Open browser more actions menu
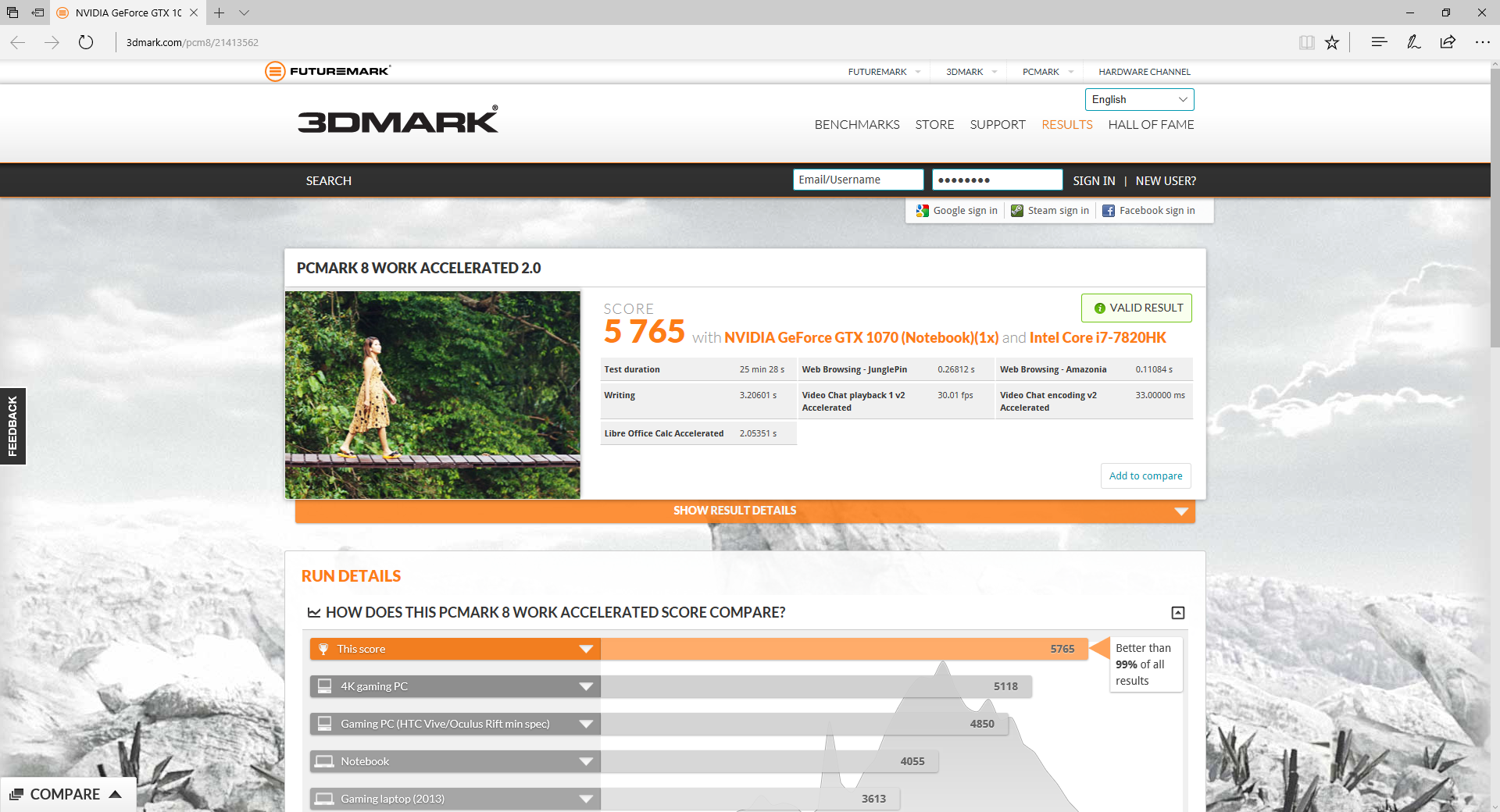Image resolution: width=1500 pixels, height=812 pixels. pyautogui.click(x=1482, y=42)
